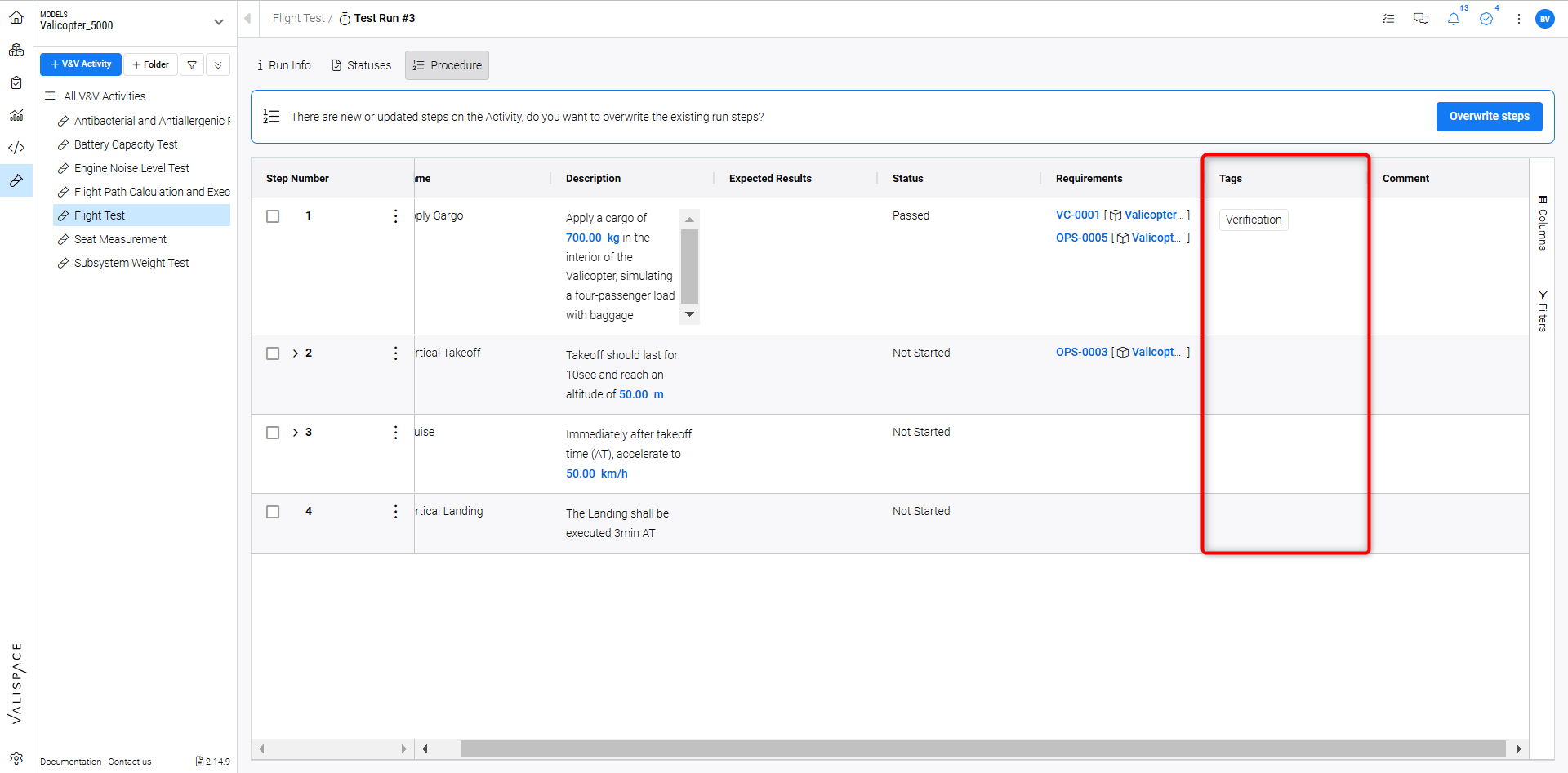This screenshot has width=1568, height=773.
Task: Click the Status column header
Action: pyautogui.click(x=907, y=178)
